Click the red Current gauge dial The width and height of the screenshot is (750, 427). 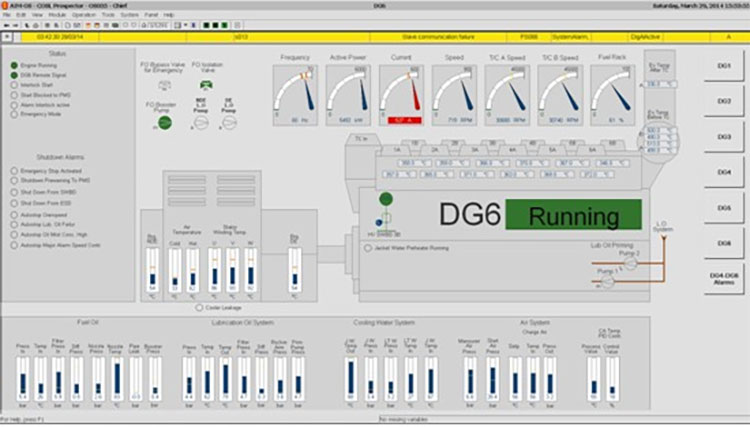(401, 94)
